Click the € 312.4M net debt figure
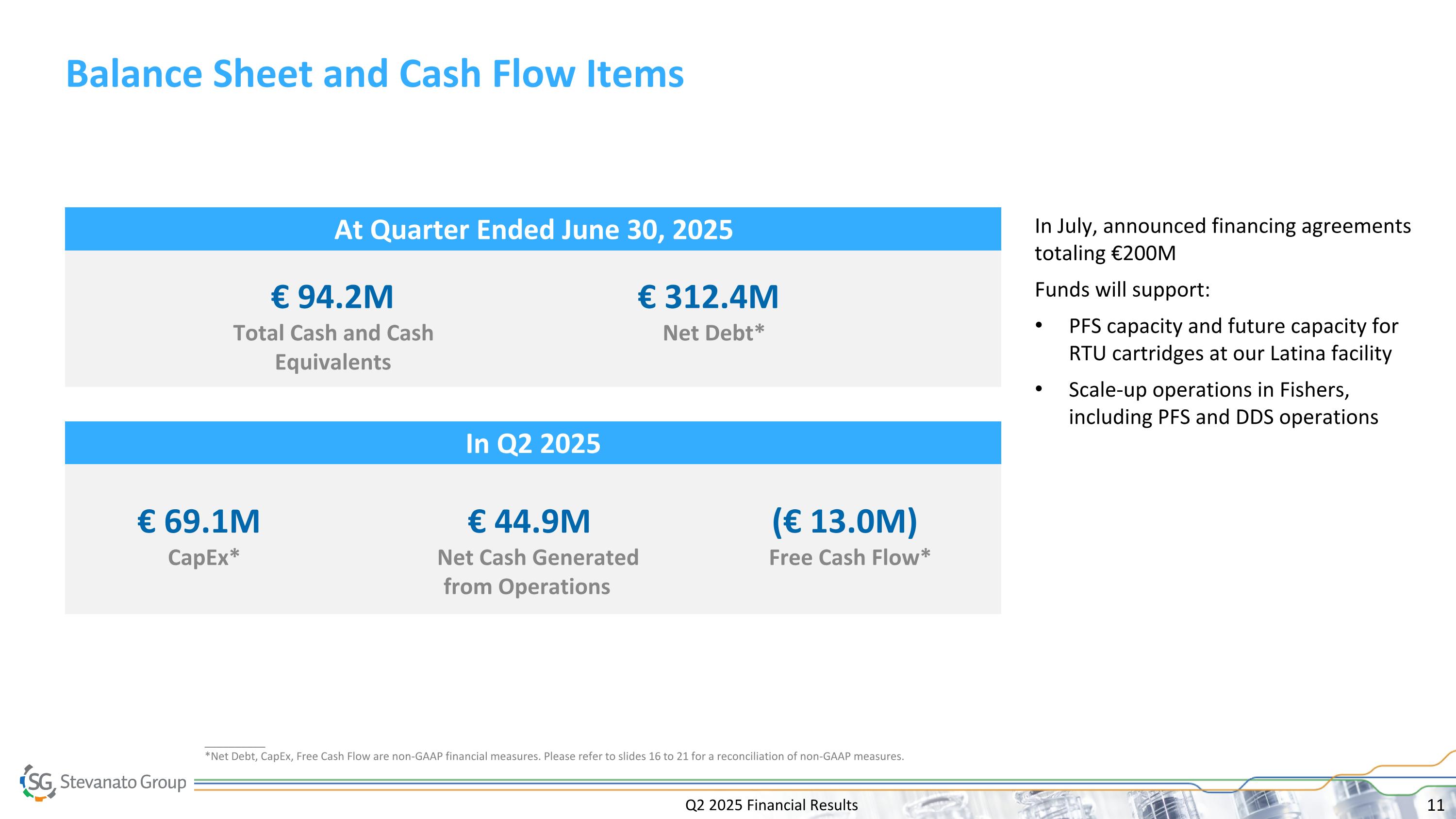Screen dimensions: 1456x819 (x=708, y=296)
